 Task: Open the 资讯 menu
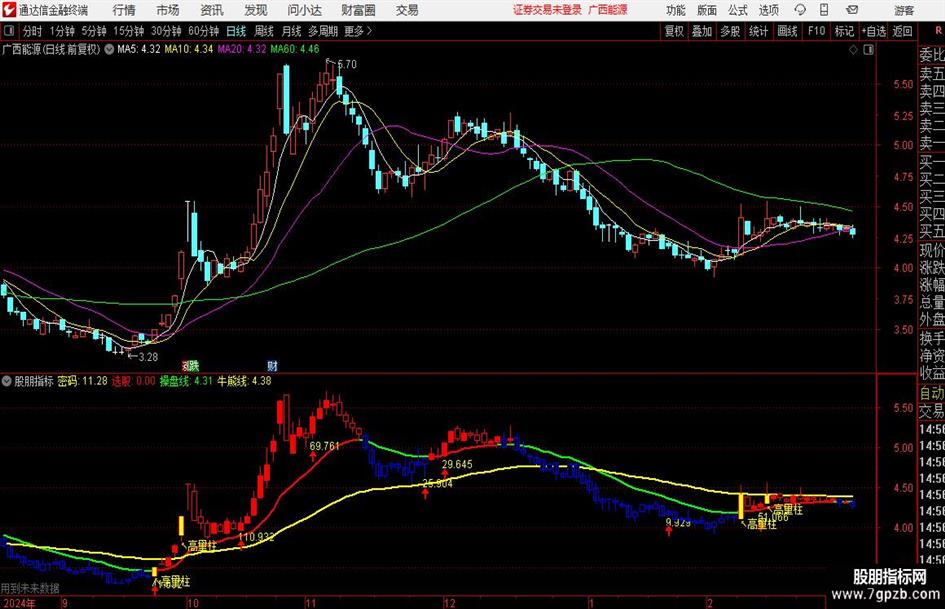tap(212, 10)
